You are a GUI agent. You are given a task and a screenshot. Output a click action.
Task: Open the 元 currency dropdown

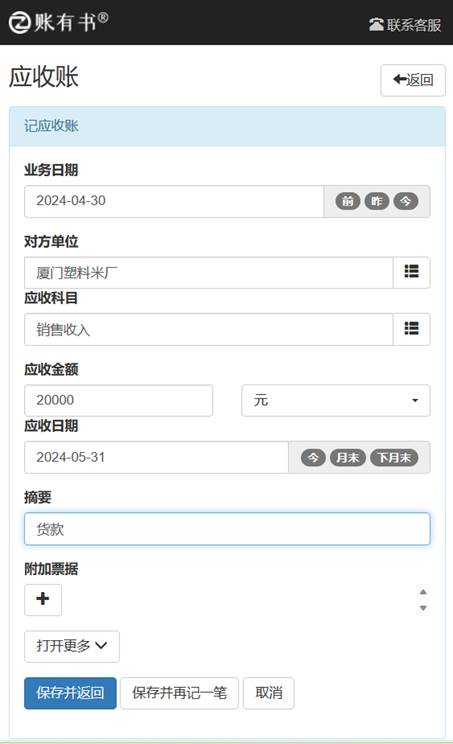pos(336,400)
